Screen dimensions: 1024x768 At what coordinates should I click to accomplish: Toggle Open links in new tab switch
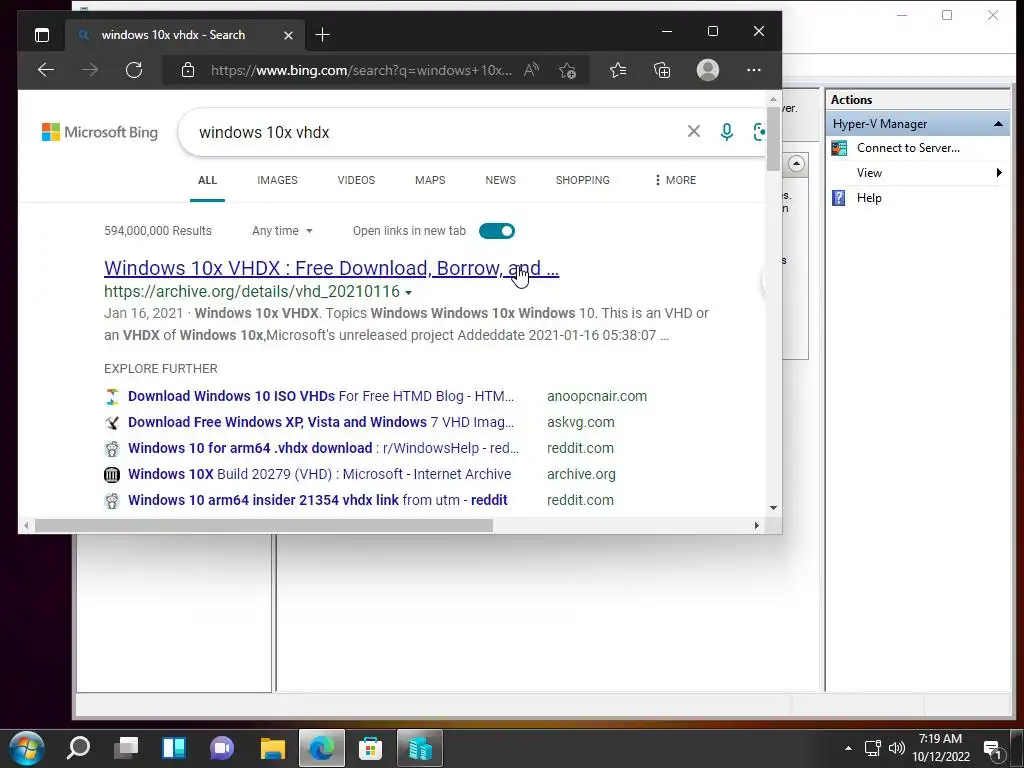(x=497, y=231)
